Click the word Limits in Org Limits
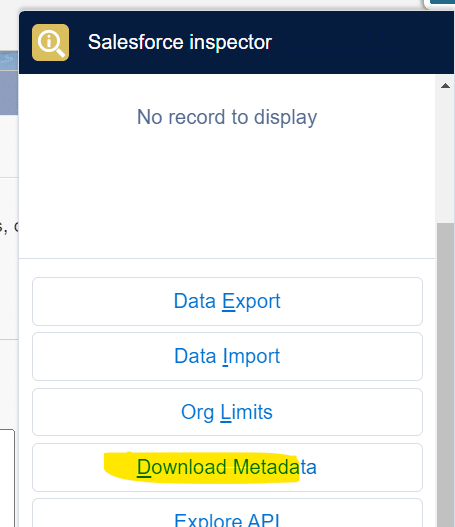The height and width of the screenshot is (527, 455). coord(246,412)
